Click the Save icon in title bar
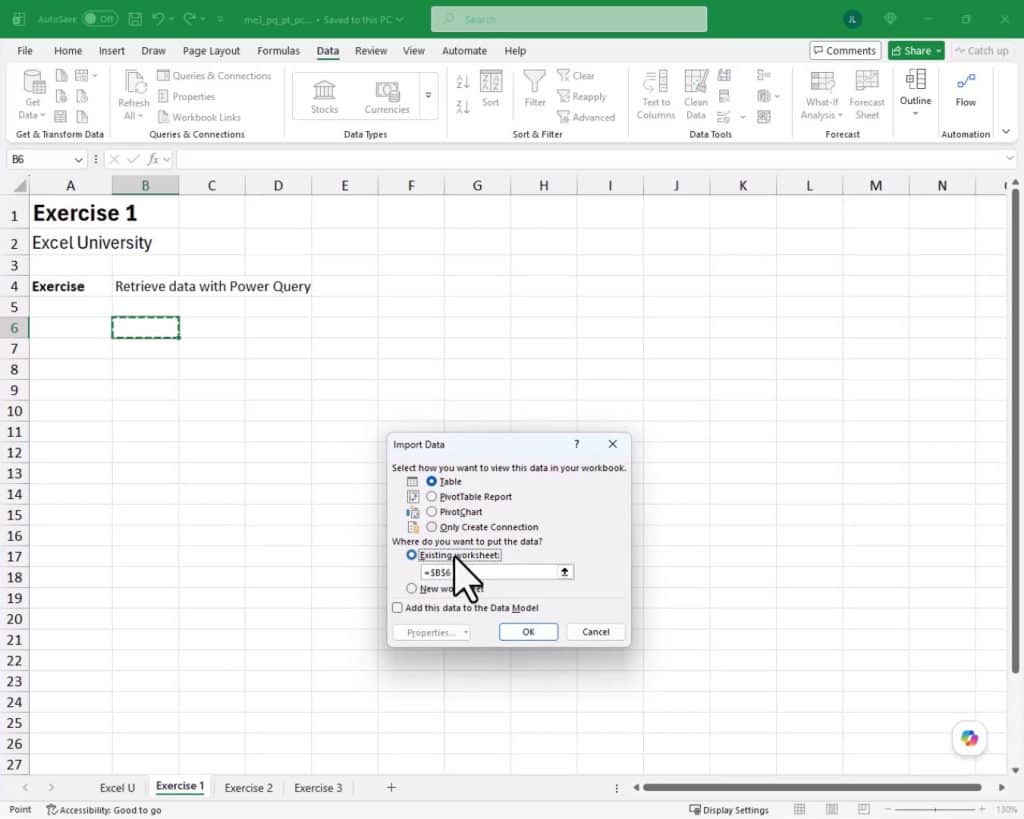Viewport: 1024px width, 819px height. (x=135, y=19)
